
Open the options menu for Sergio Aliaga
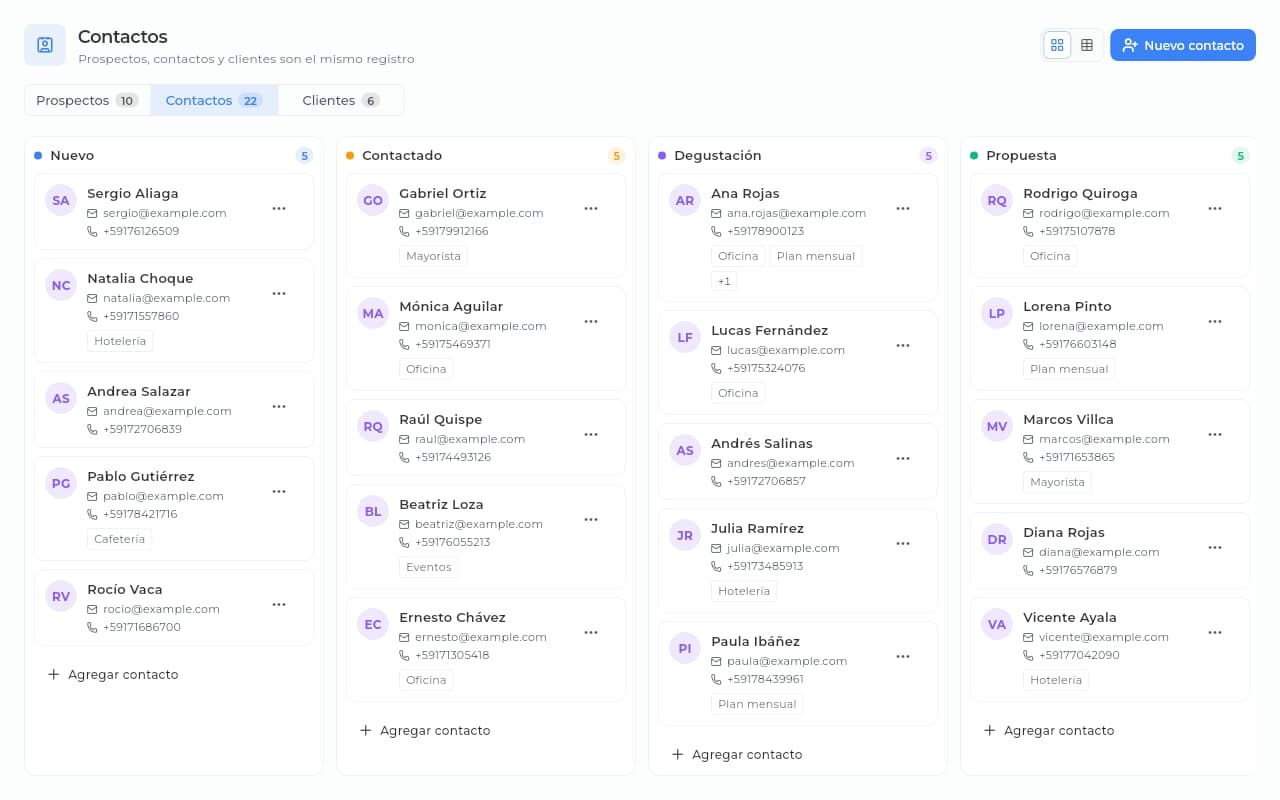(x=279, y=208)
